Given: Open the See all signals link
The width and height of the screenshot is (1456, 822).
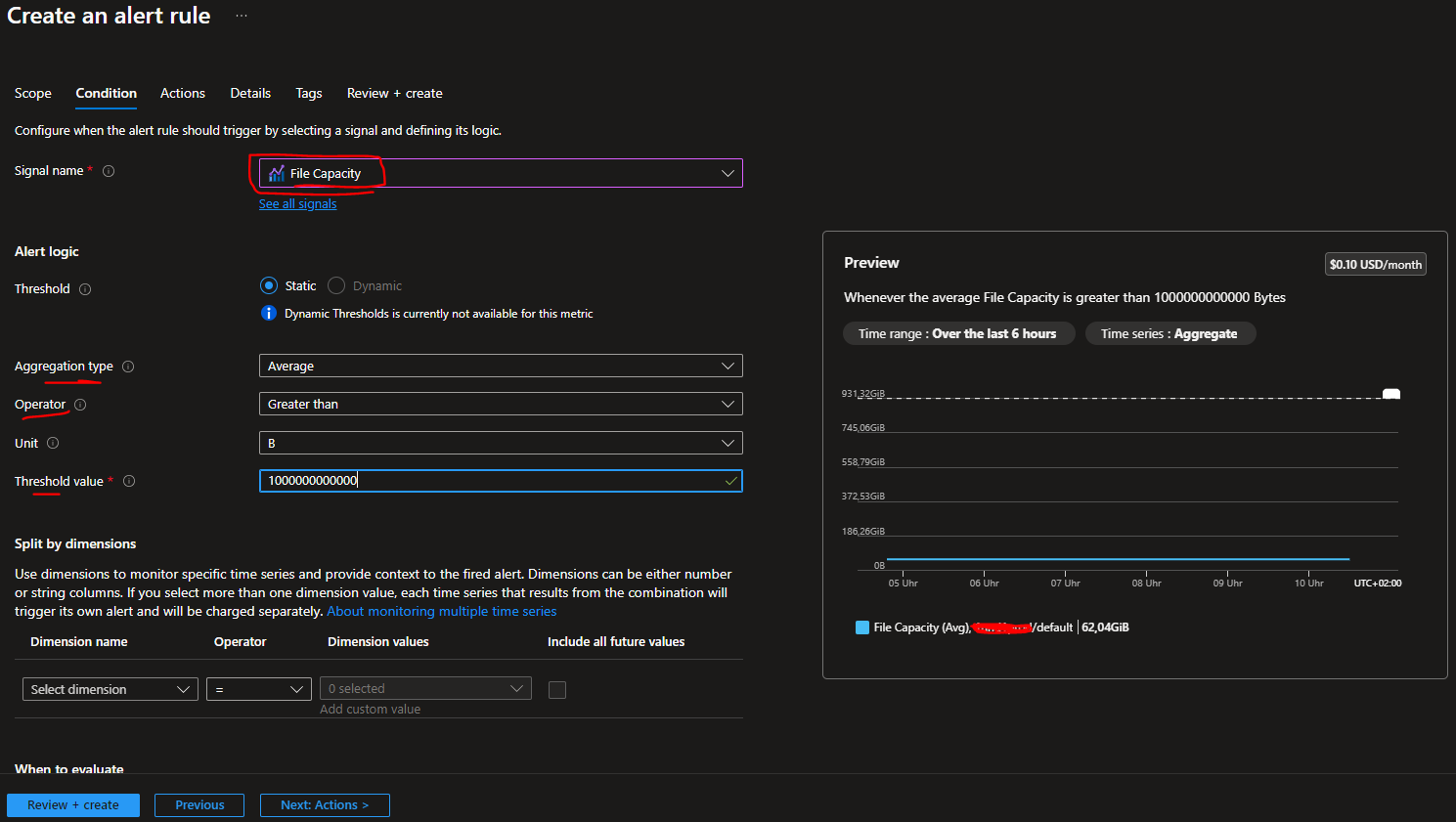Looking at the screenshot, I should [x=297, y=204].
